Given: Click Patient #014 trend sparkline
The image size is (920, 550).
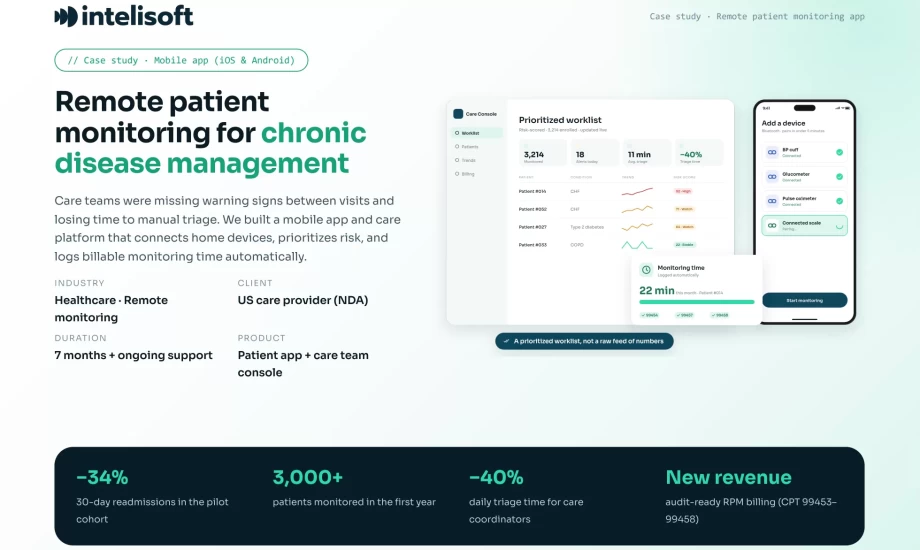Looking at the screenshot, I should pyautogui.click(x=637, y=191).
